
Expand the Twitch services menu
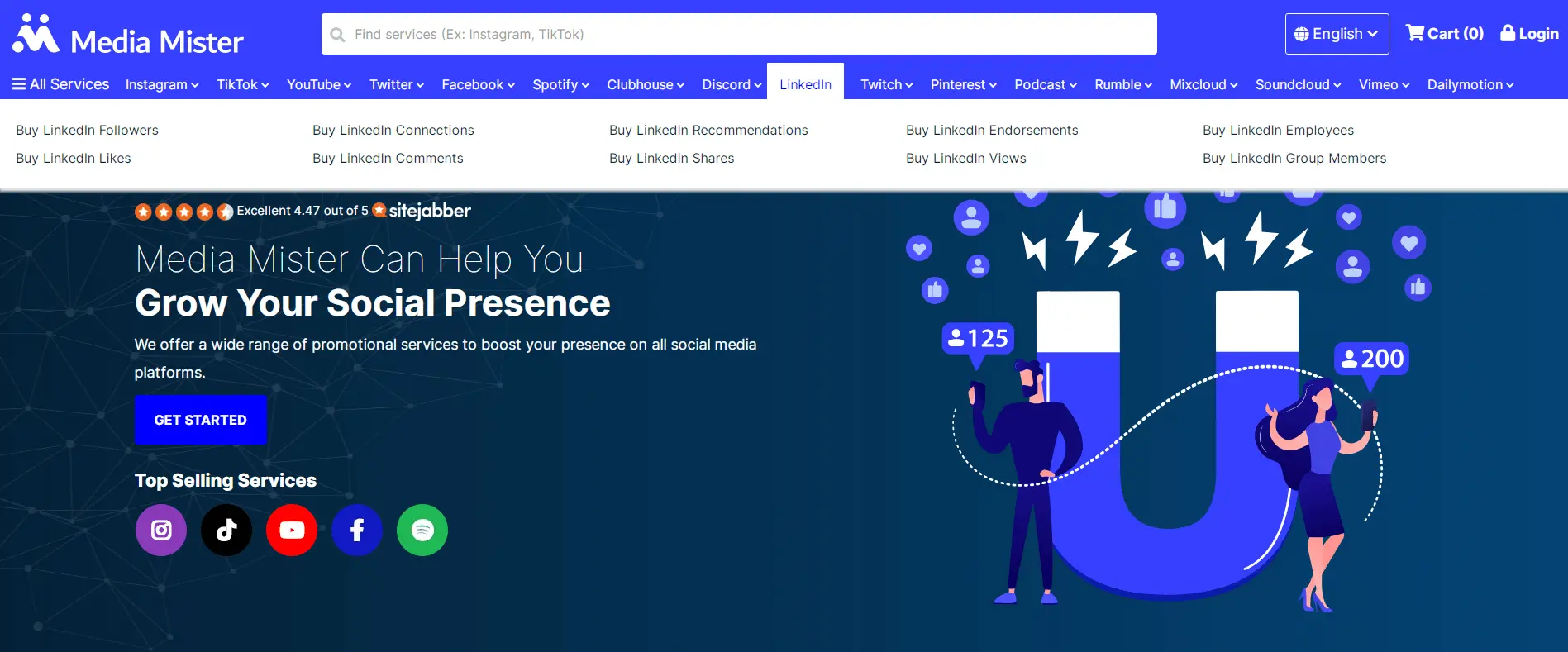887,84
